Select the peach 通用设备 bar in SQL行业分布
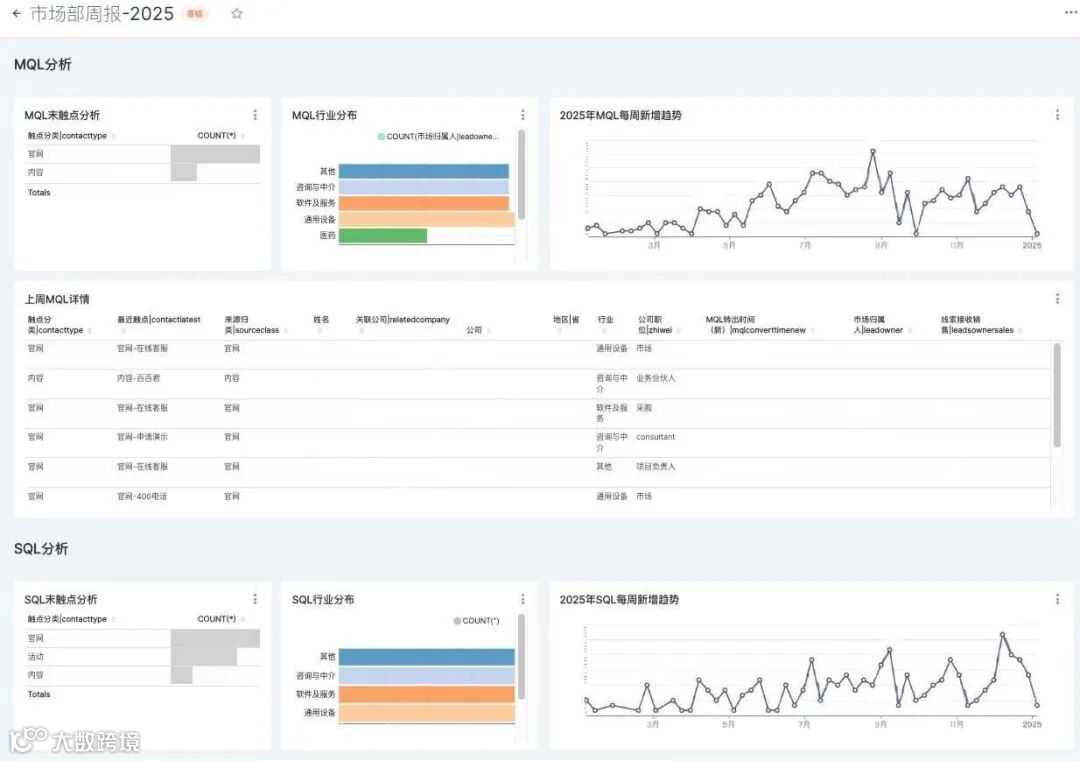The height and width of the screenshot is (761, 1080). click(x=426, y=713)
